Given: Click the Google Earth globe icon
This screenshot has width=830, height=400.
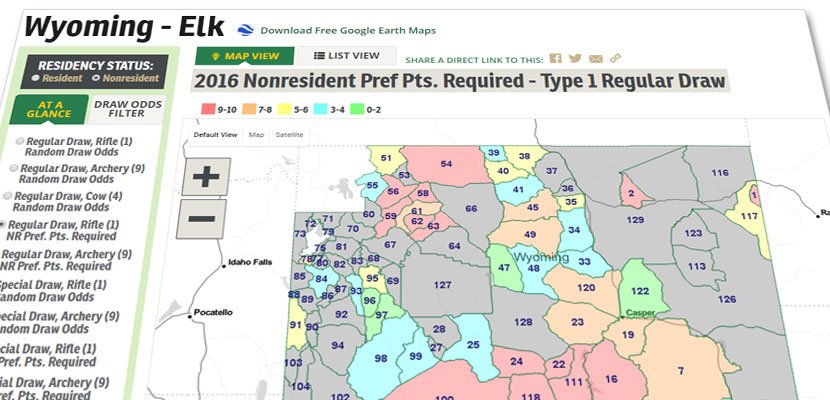Looking at the screenshot, I should 245,30.
